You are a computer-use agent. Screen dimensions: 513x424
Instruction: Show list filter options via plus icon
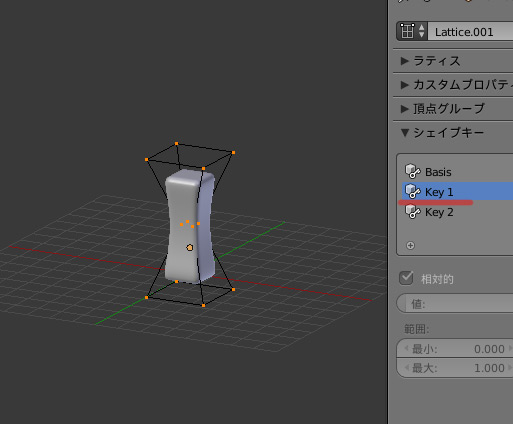click(410, 246)
